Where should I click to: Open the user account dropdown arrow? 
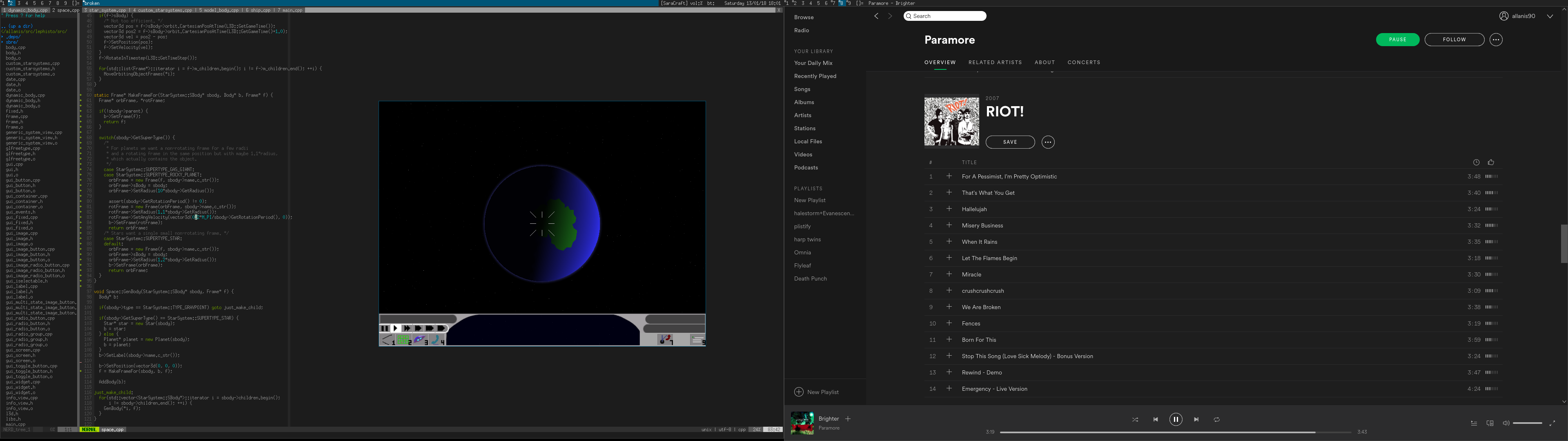coord(1549,16)
